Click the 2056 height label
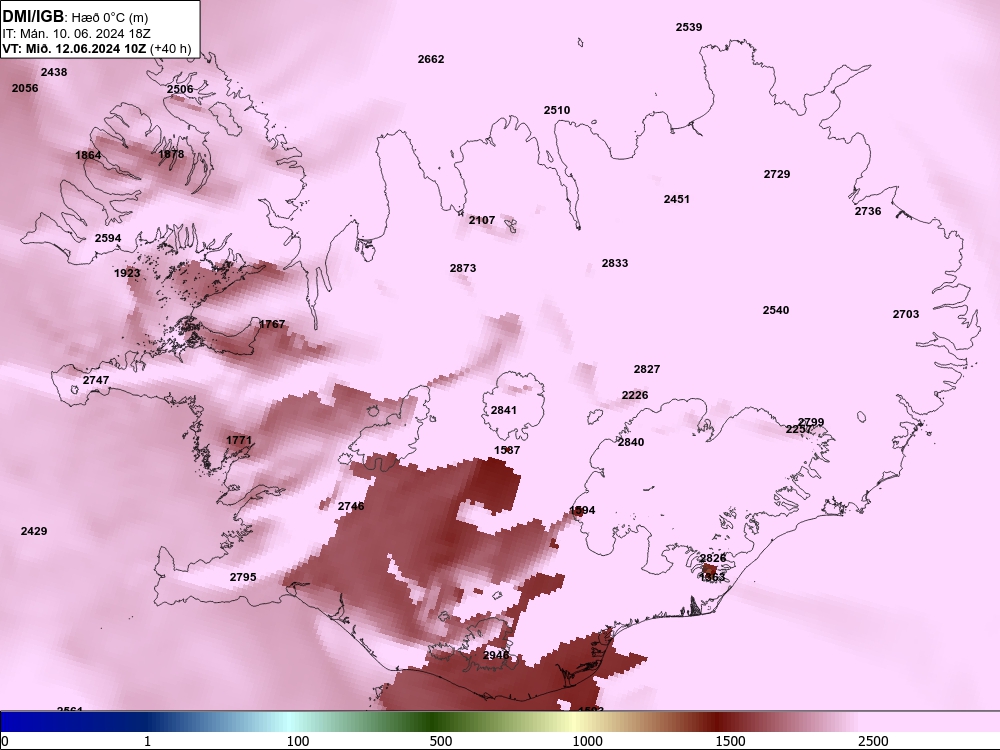1000x750 pixels. pyautogui.click(x=25, y=88)
